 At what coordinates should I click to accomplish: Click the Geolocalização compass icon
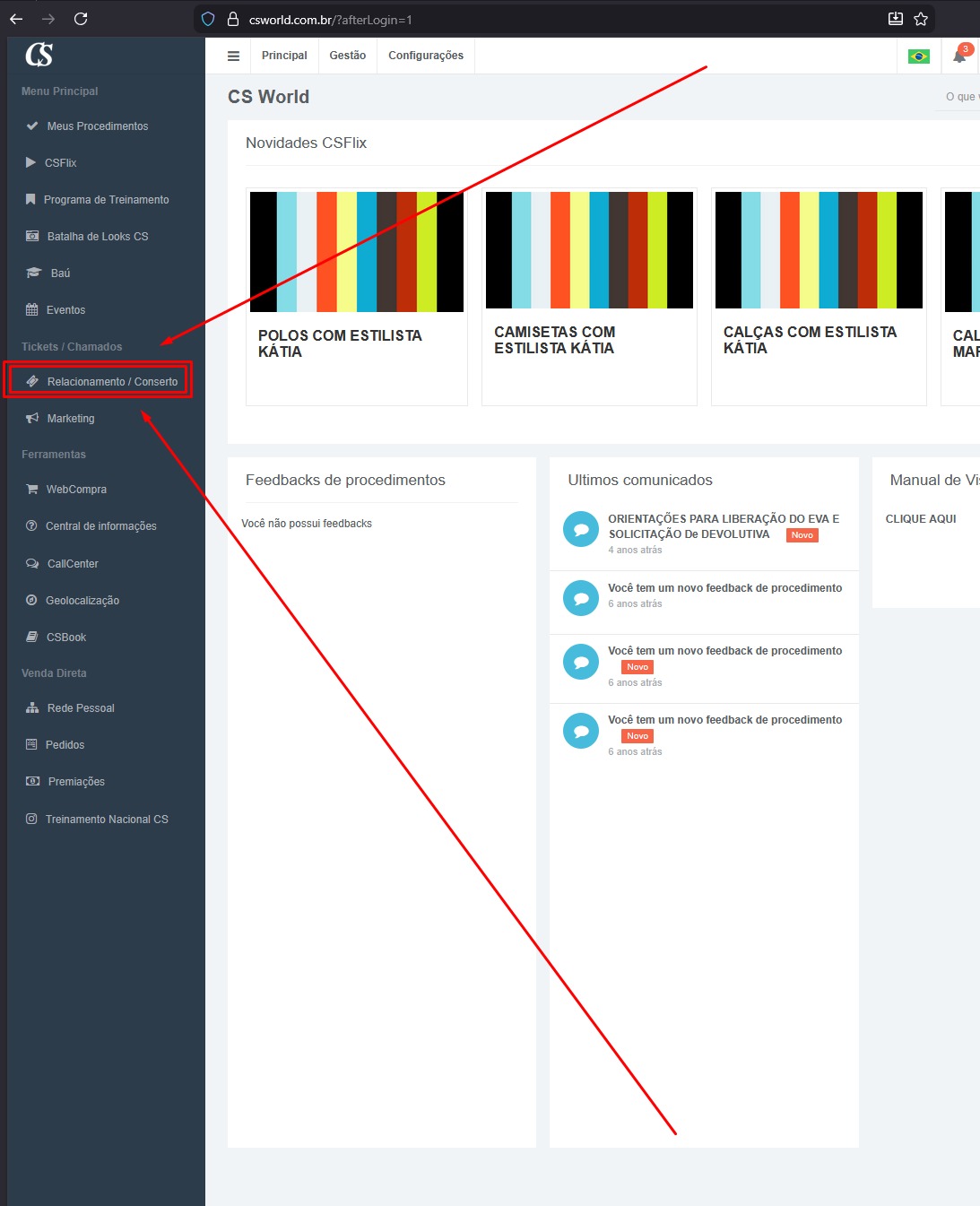(31, 600)
